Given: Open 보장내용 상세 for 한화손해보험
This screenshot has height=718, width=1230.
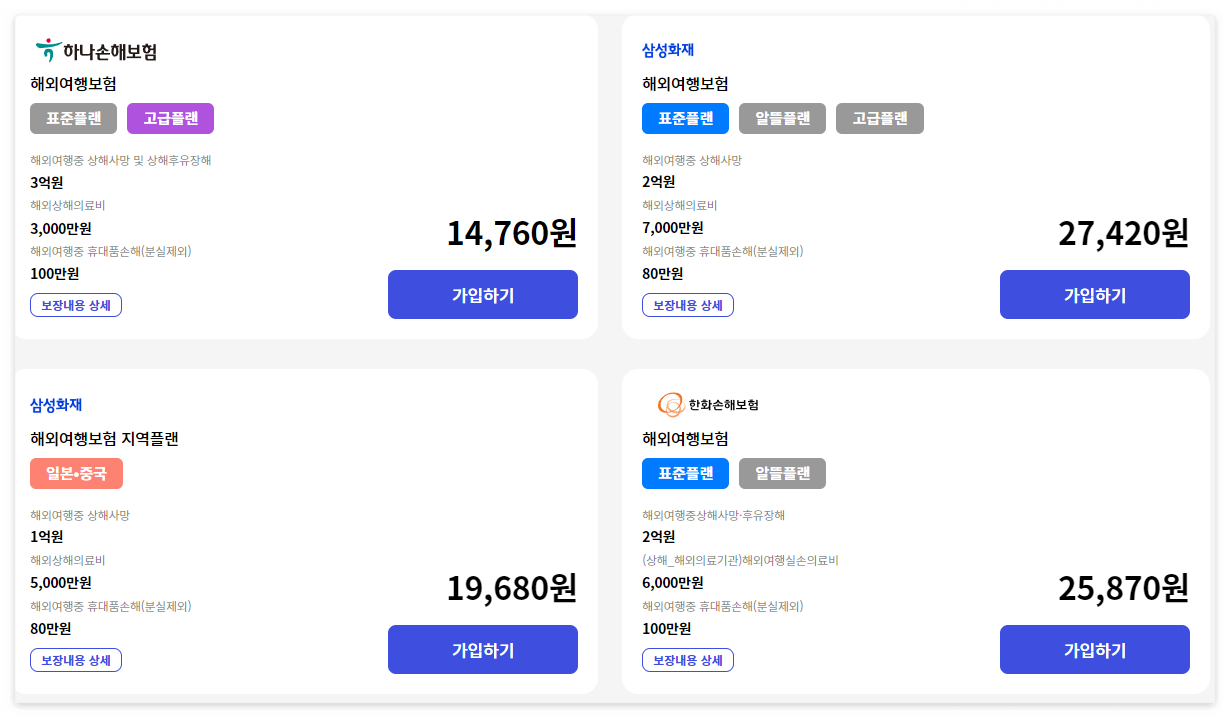Looking at the screenshot, I should tap(688, 660).
